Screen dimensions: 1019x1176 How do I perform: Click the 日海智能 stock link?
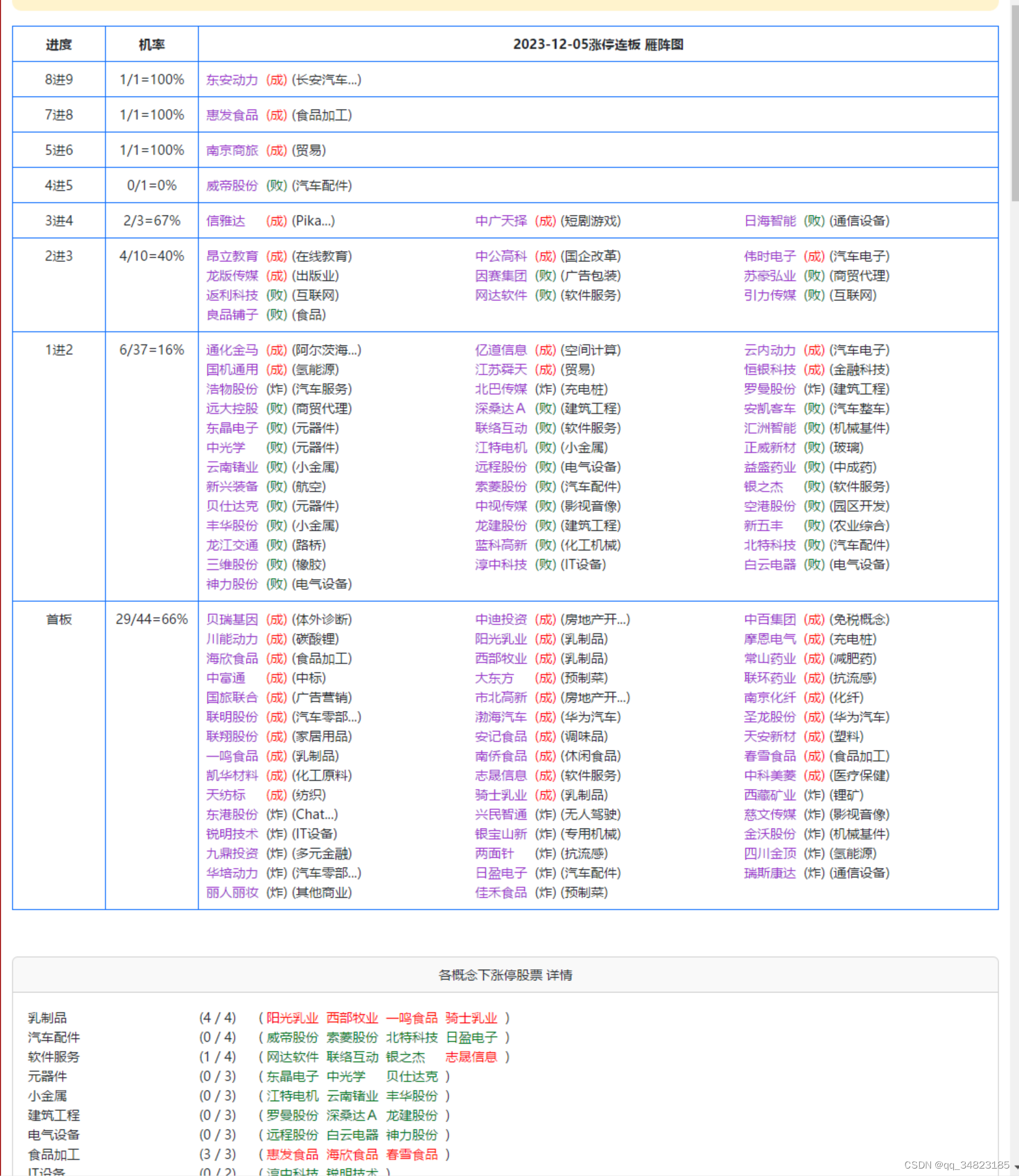click(x=769, y=221)
